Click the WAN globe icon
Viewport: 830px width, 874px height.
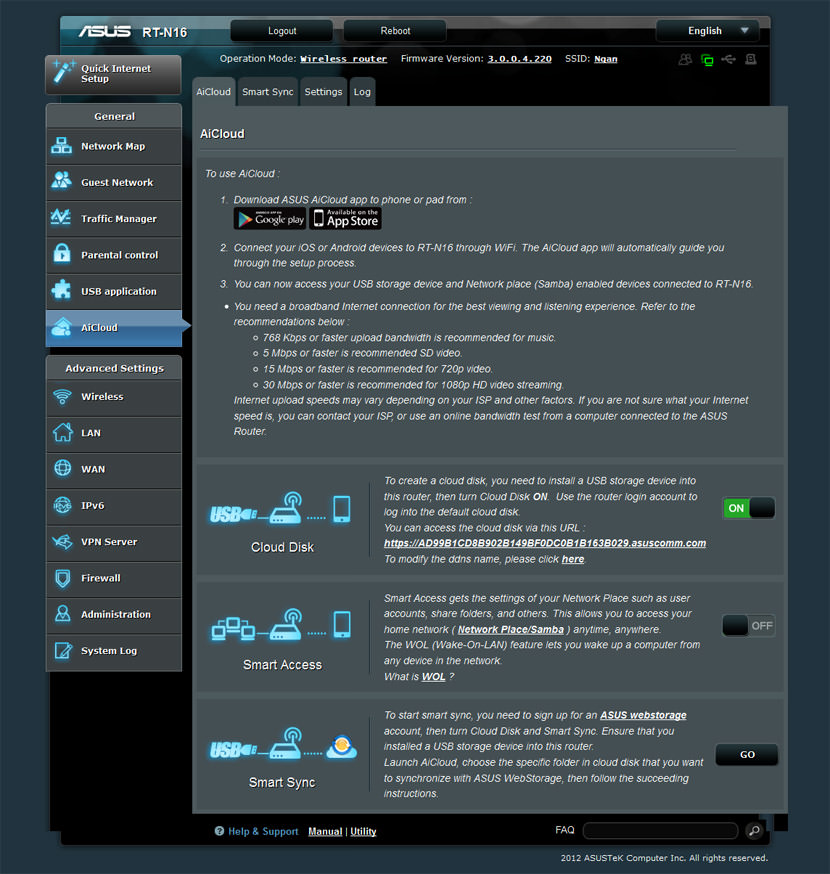click(62, 468)
